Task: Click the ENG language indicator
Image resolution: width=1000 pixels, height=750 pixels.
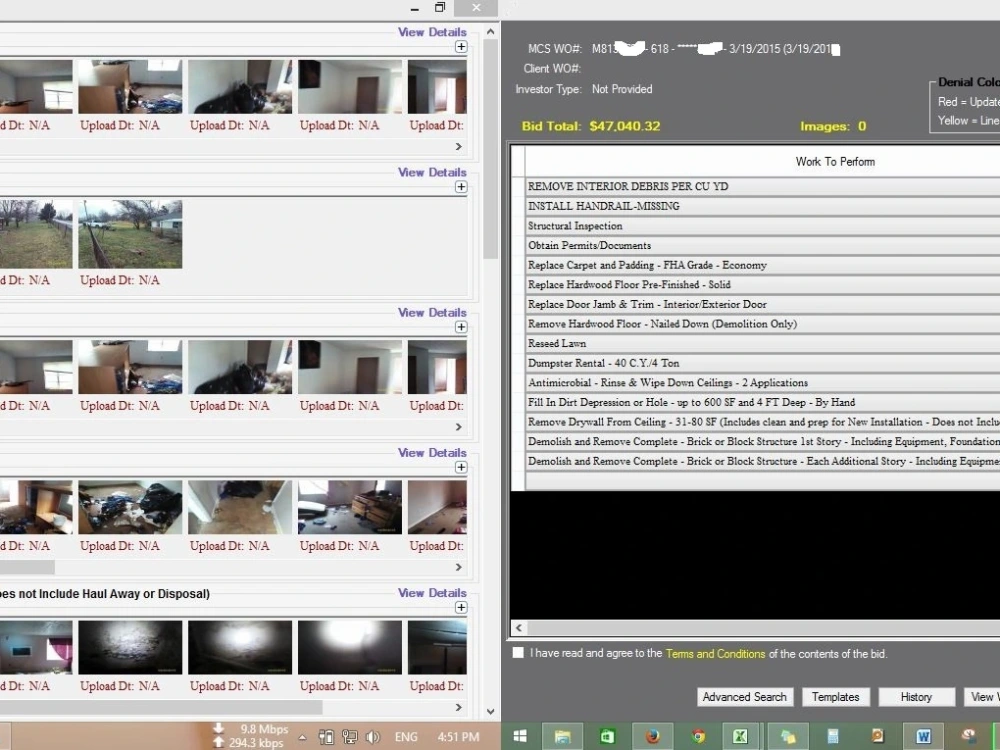Action: pyautogui.click(x=406, y=737)
